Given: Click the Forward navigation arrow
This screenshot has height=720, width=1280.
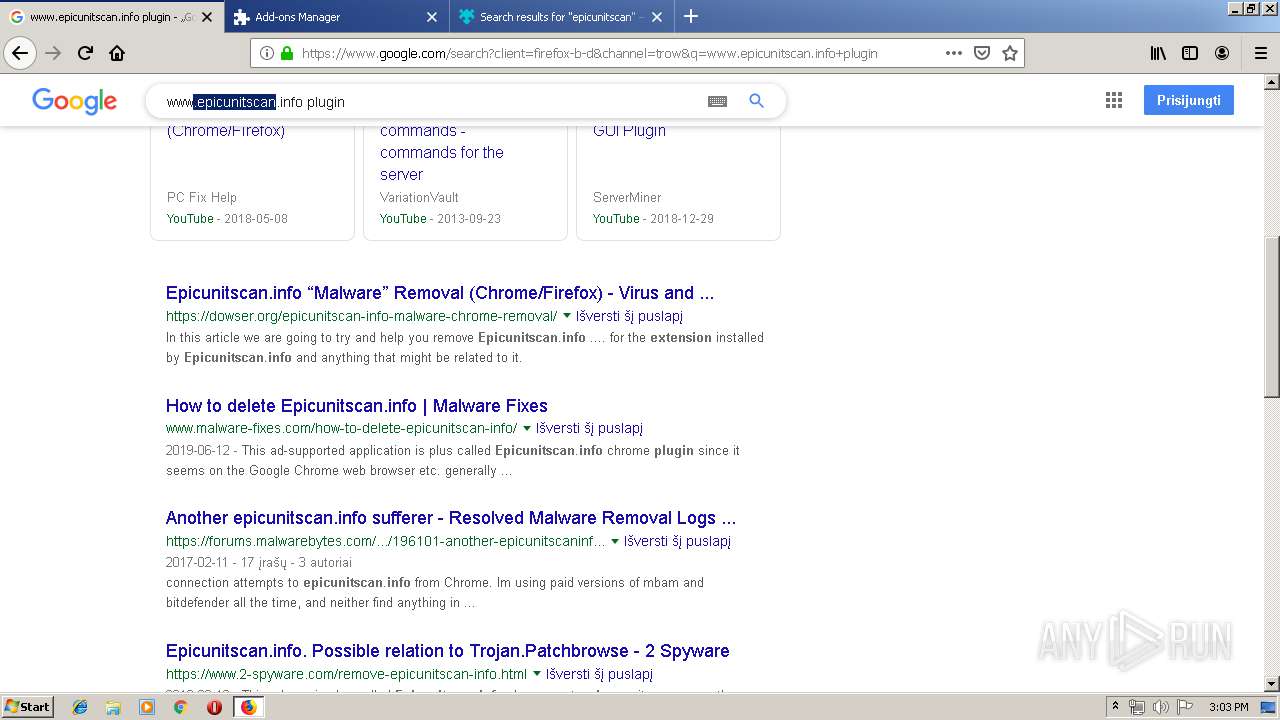Looking at the screenshot, I should [x=53, y=53].
